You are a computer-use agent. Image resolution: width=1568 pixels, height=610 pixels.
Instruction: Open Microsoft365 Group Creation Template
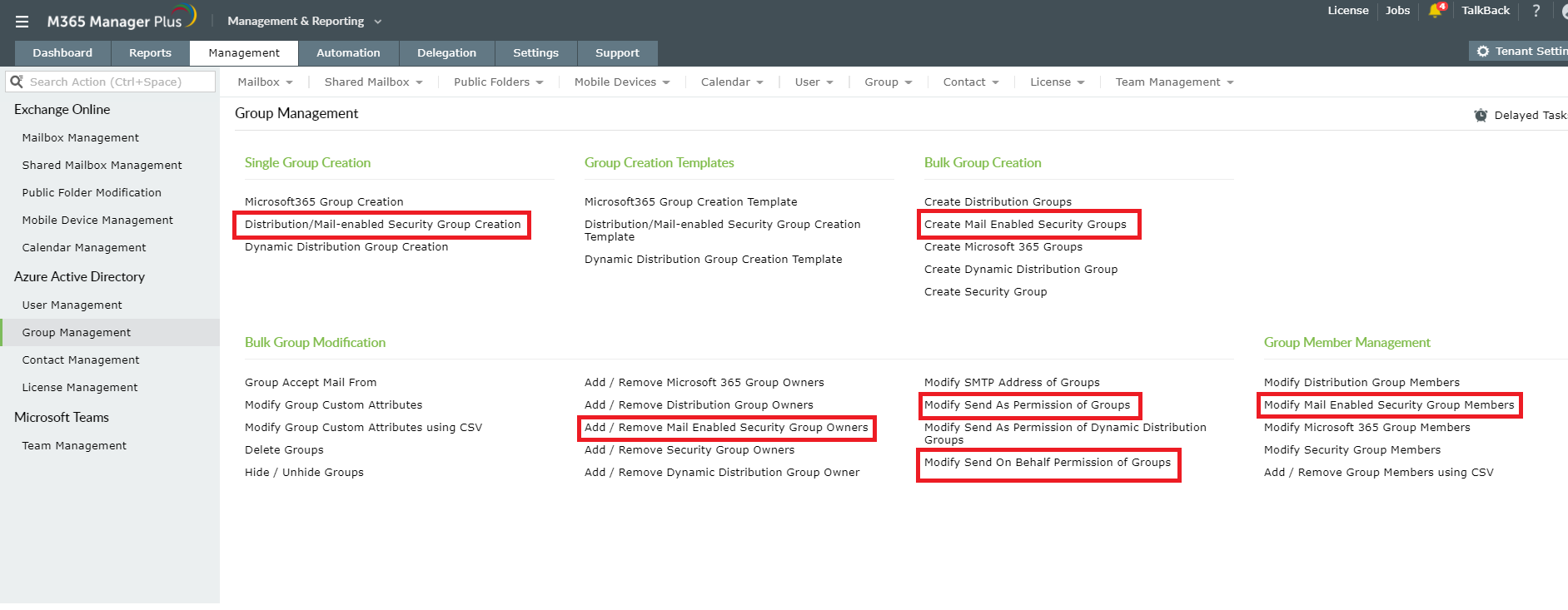click(x=691, y=201)
